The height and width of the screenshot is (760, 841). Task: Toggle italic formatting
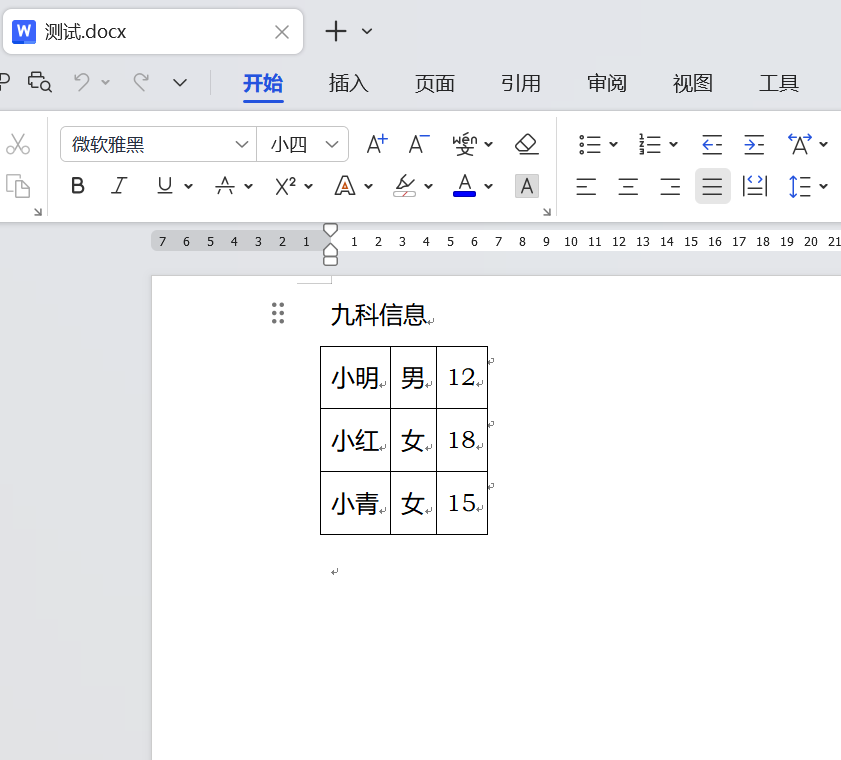(119, 186)
